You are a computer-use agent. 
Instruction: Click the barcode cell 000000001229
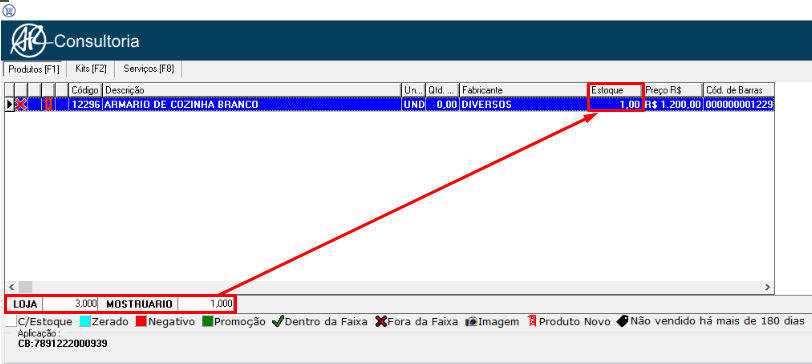[x=738, y=105]
